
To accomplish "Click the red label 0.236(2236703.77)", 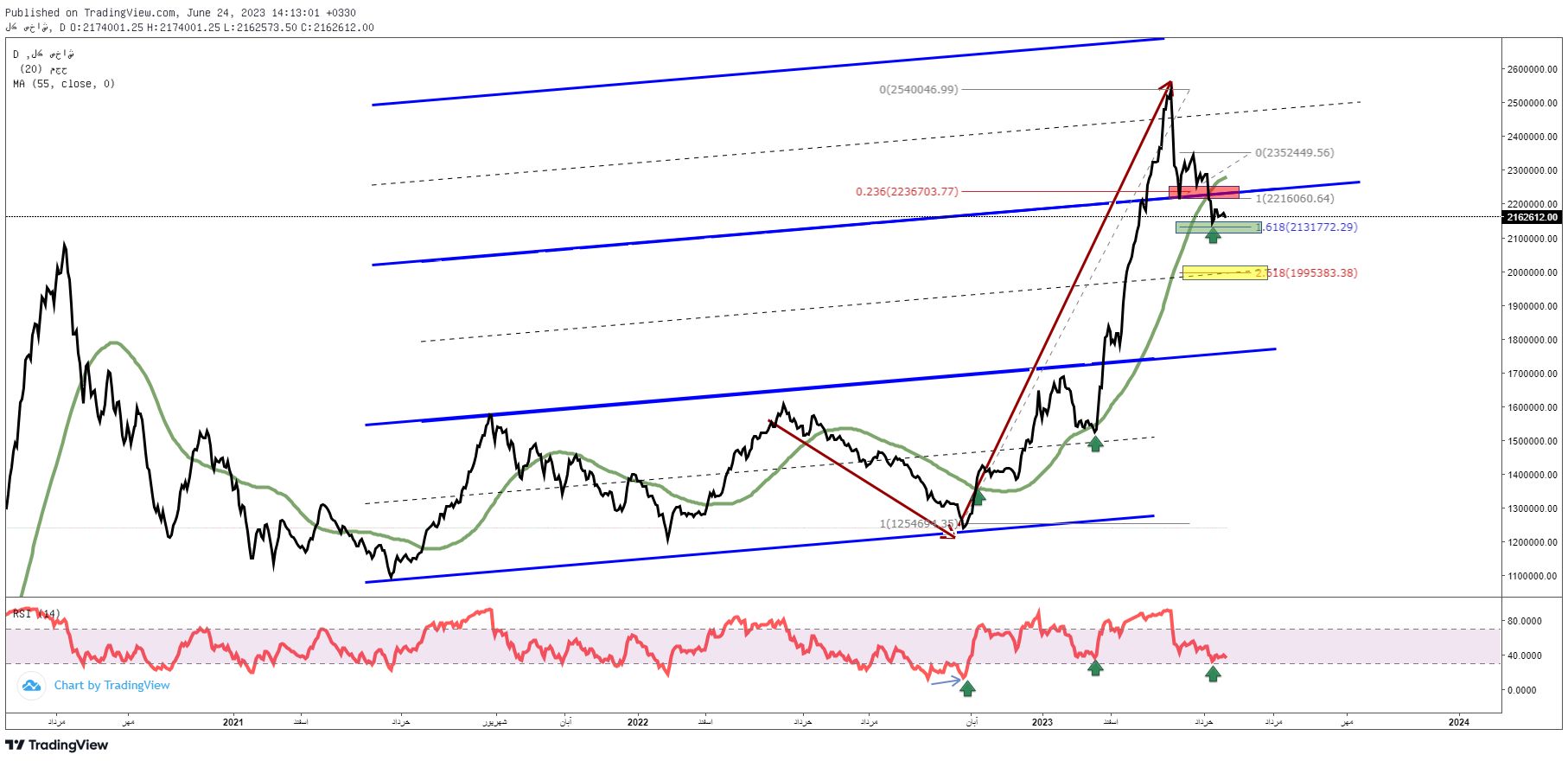I will pos(907,191).
